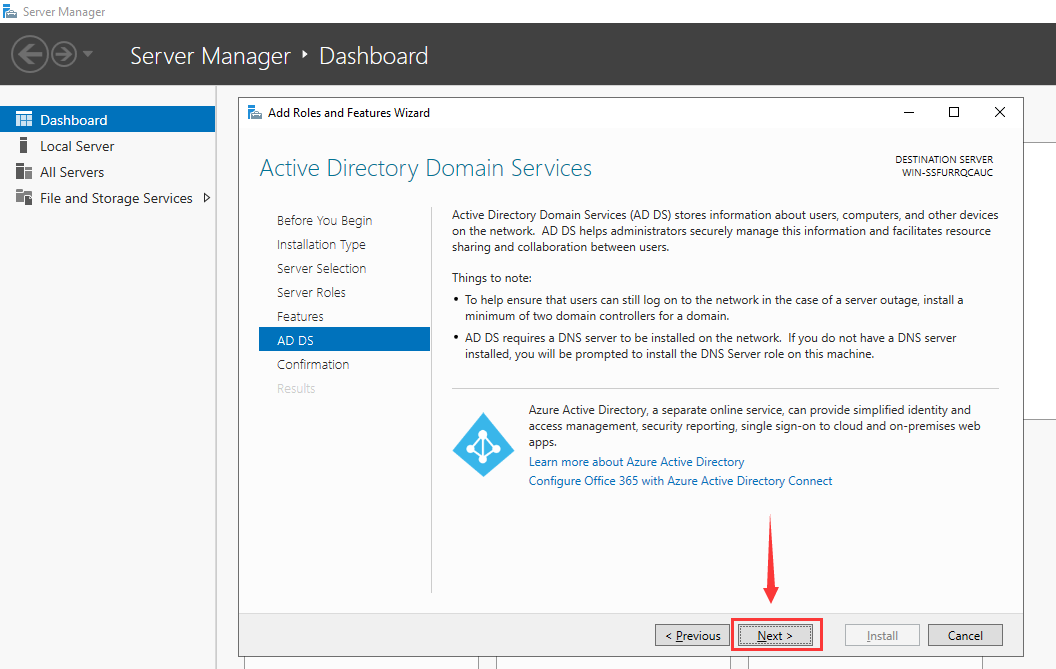Open the navigation history dropdown arrow
The width and height of the screenshot is (1056, 669).
tap(88, 54)
